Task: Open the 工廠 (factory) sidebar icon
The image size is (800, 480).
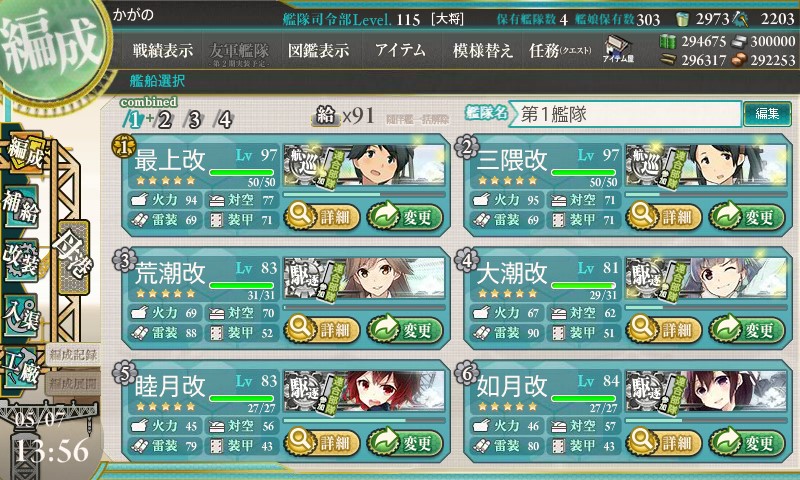Action: [21, 368]
